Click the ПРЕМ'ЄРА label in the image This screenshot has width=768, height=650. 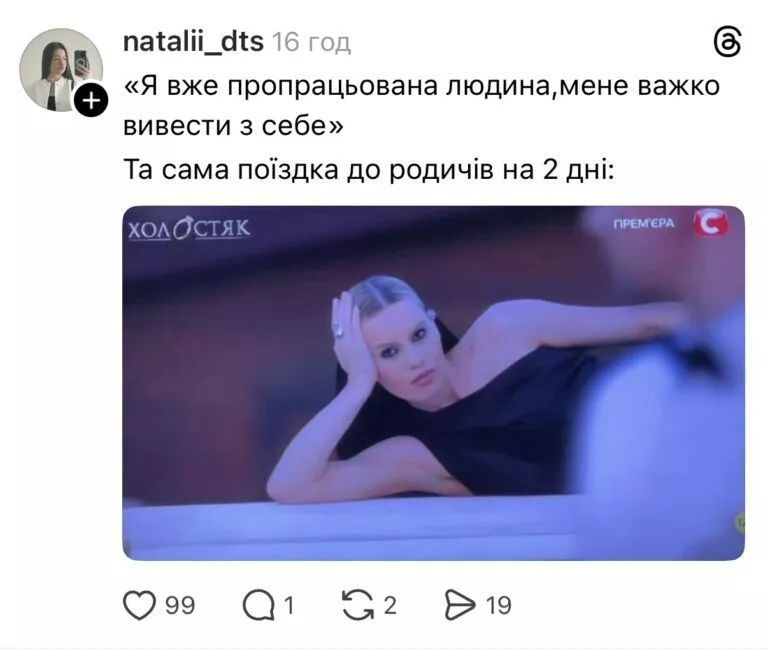click(644, 224)
